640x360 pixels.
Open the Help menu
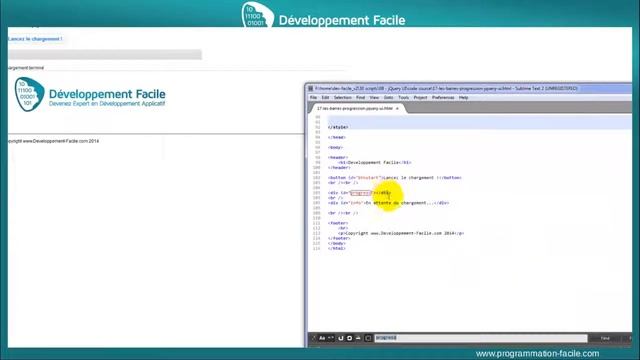463,98
